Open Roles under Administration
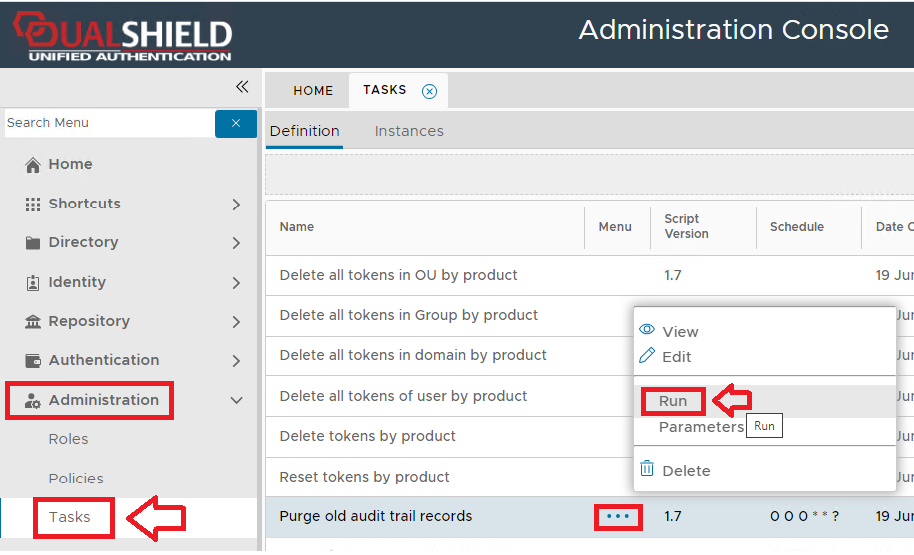The width and height of the screenshot is (914, 555). pyautogui.click(x=68, y=439)
